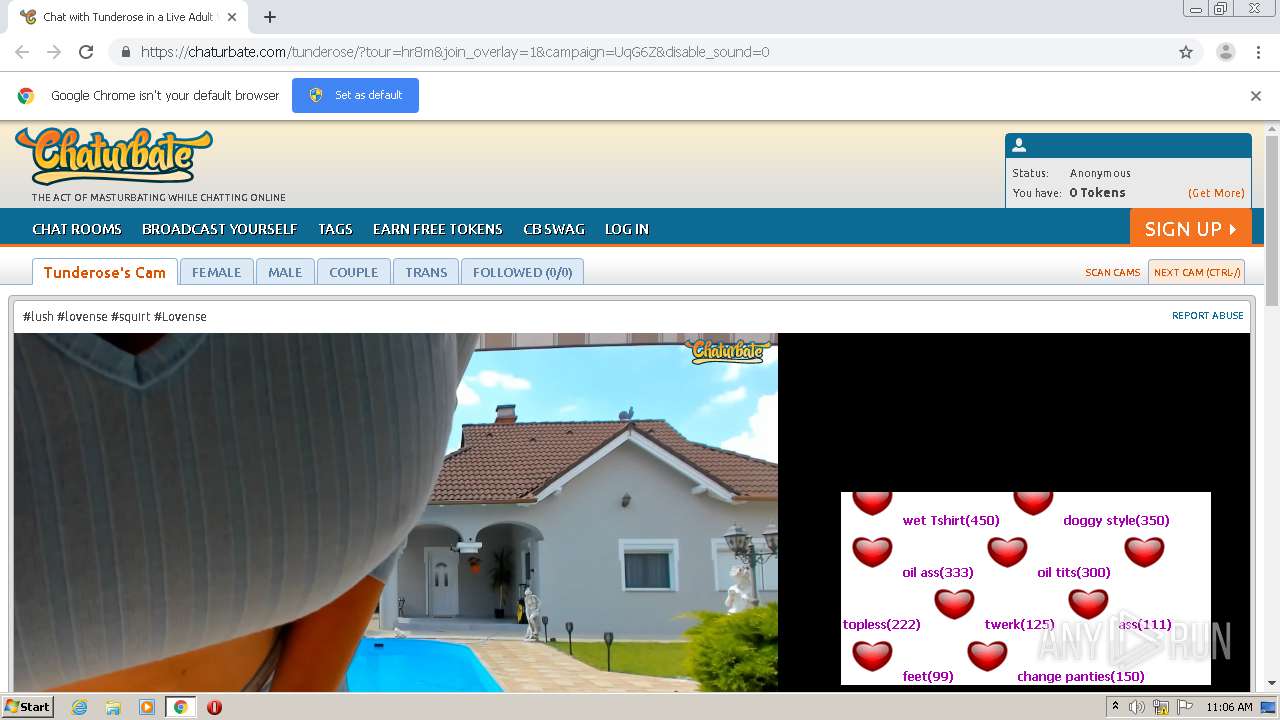This screenshot has width=1280, height=720.
Task: Reload the page with refresh icon
Action: coord(86,52)
